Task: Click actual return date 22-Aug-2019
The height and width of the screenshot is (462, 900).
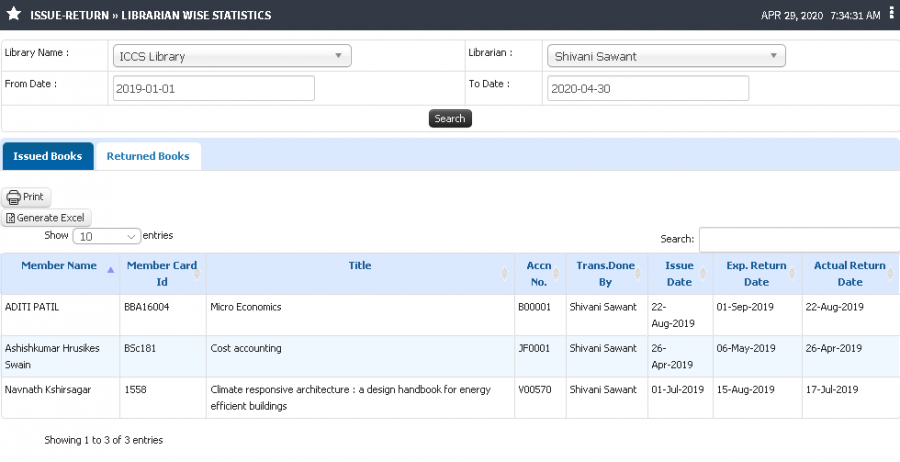Action: 835,307
